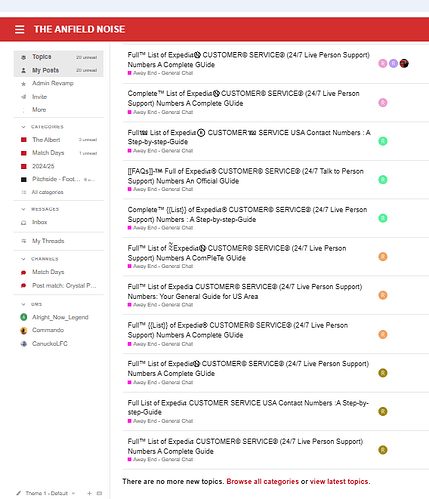Click Away End - General Chat under '[[FAQs]]' topic

[163, 189]
